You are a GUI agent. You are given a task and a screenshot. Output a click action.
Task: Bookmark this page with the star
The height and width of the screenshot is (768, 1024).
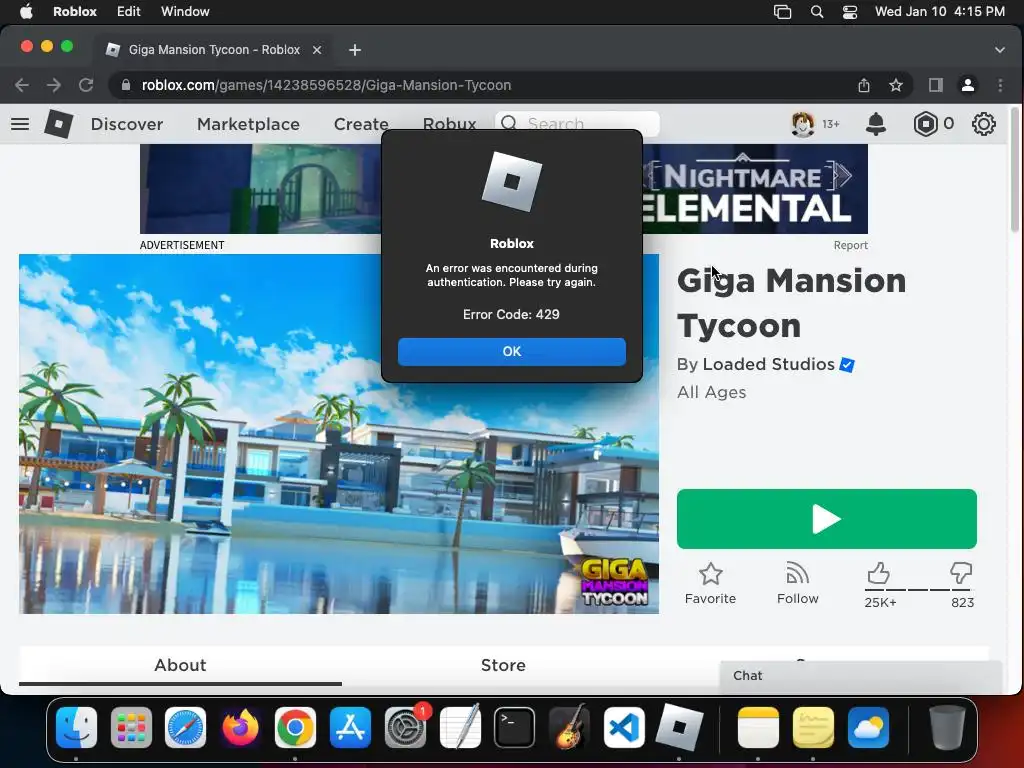[x=896, y=85]
